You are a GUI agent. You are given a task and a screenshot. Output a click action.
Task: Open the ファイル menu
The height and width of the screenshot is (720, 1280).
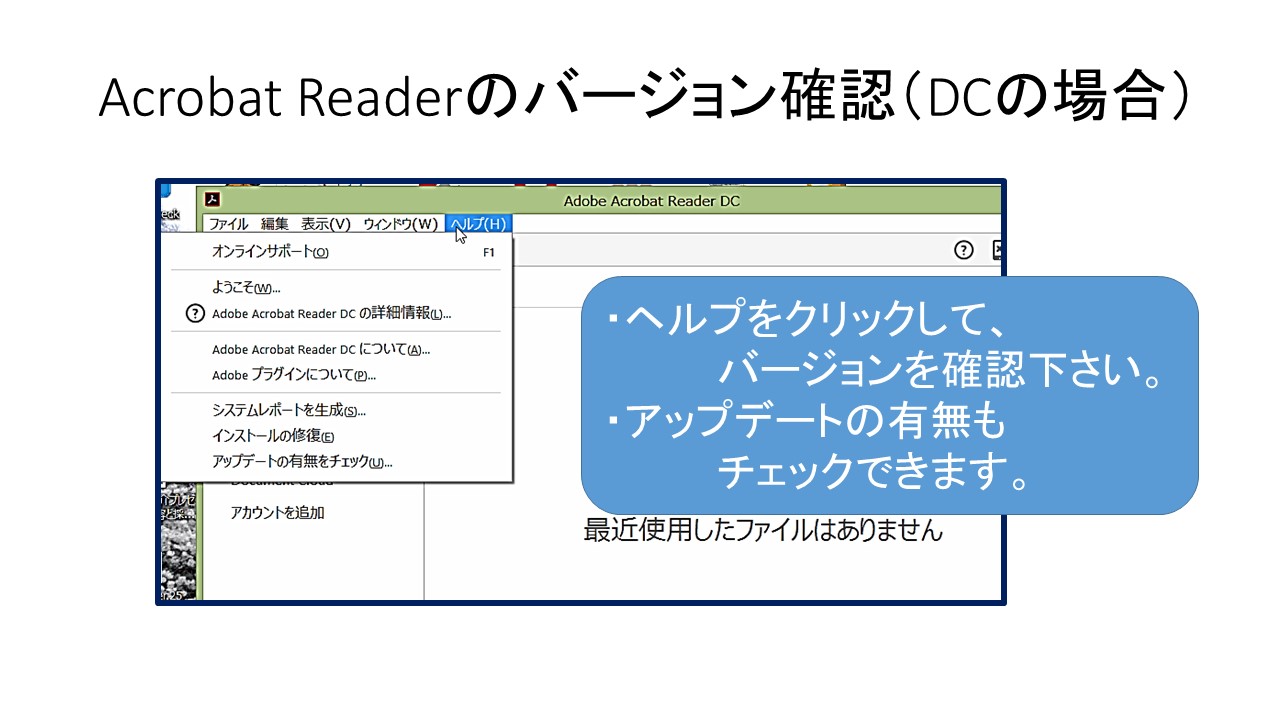pos(228,224)
